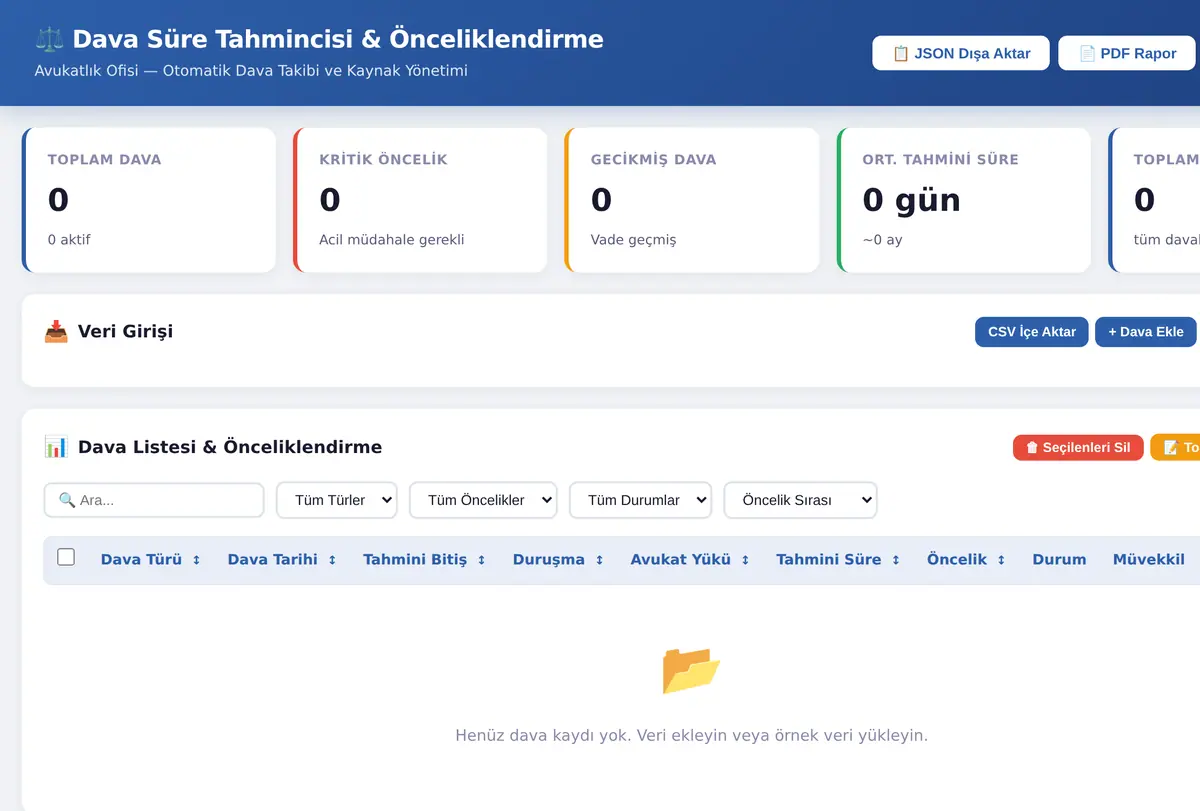
Task: Export data with JSON Dışa Aktar
Action: point(961,53)
